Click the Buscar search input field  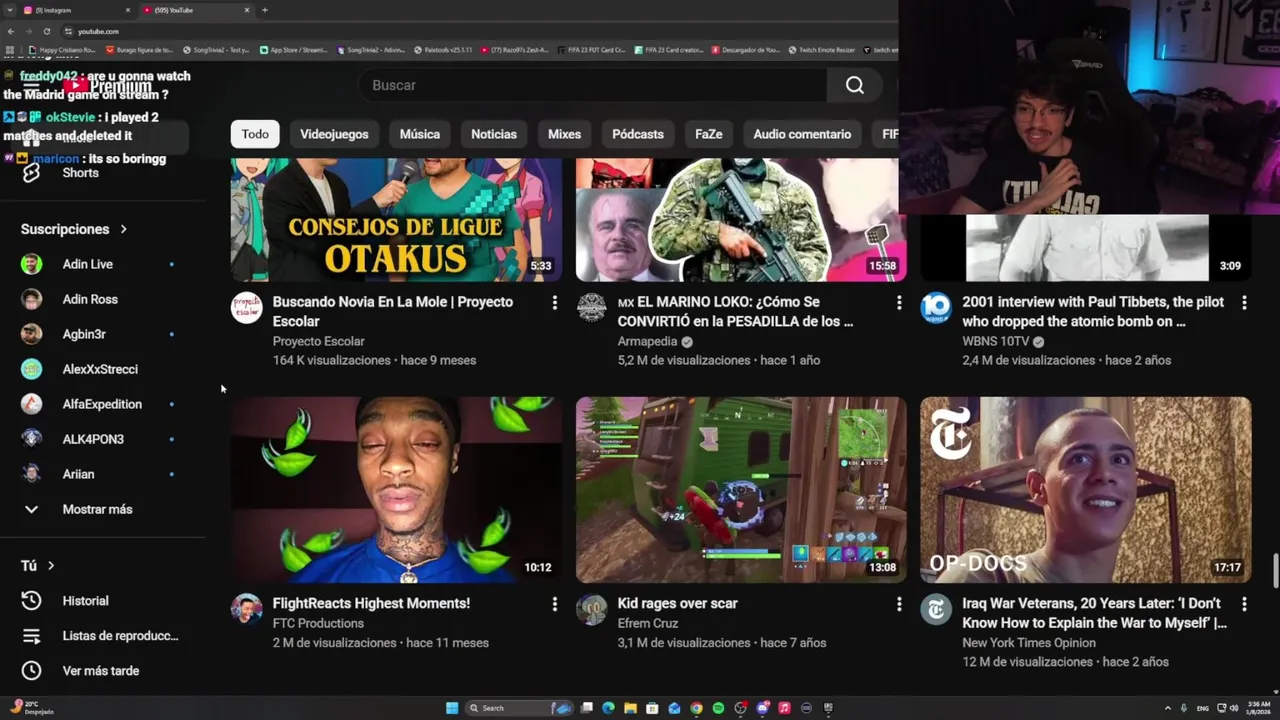[x=593, y=85]
